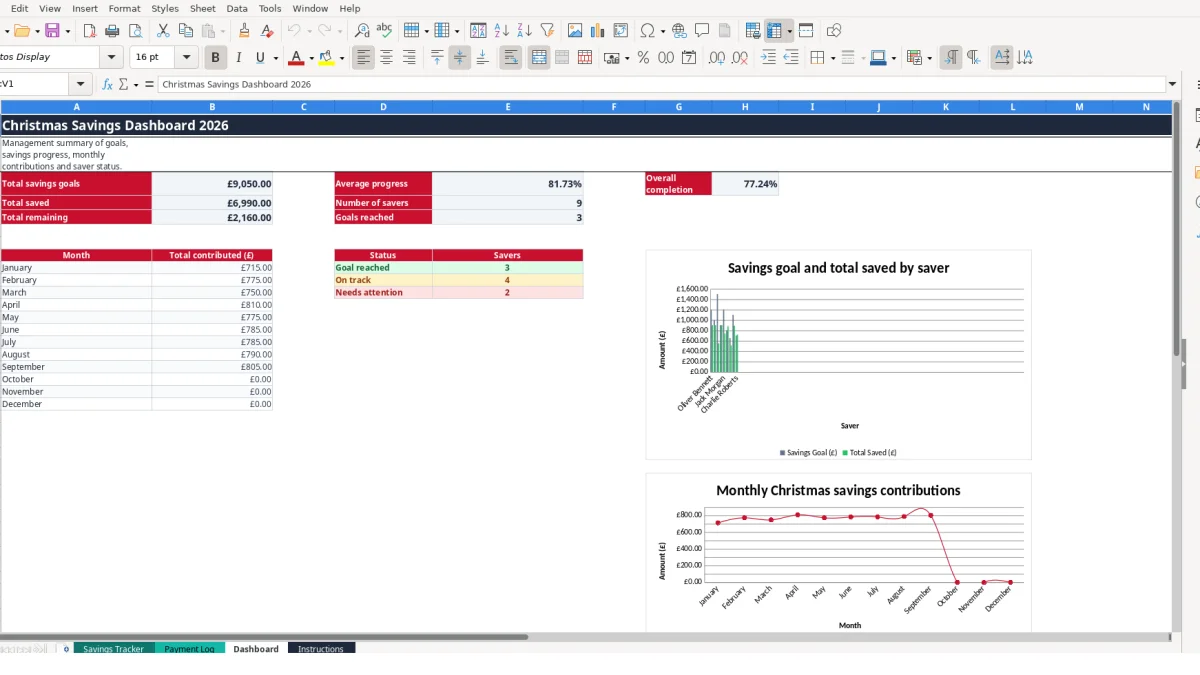The height and width of the screenshot is (675, 1200).
Task: Switch to right-to-left text direction
Action: (973, 58)
